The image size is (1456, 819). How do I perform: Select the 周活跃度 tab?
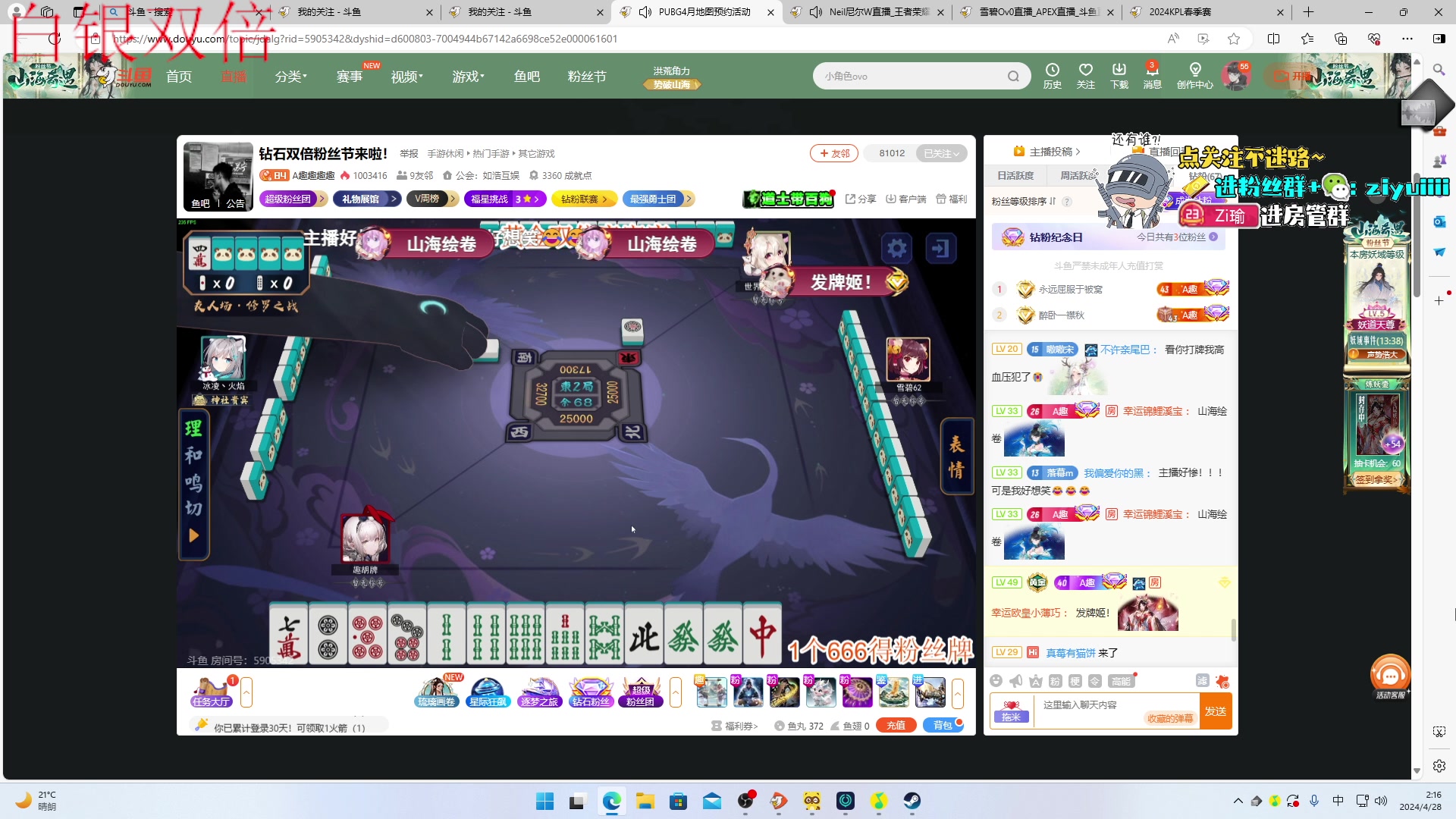1077,175
